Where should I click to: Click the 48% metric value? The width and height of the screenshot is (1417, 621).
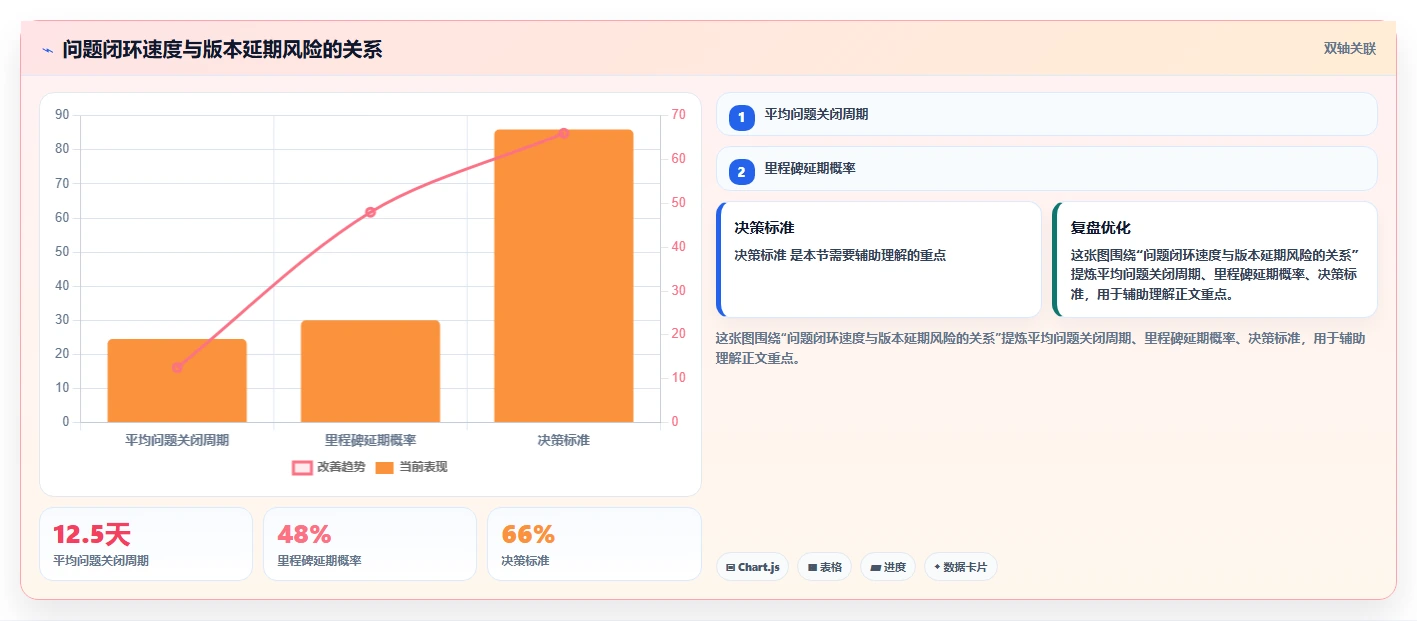tap(304, 535)
